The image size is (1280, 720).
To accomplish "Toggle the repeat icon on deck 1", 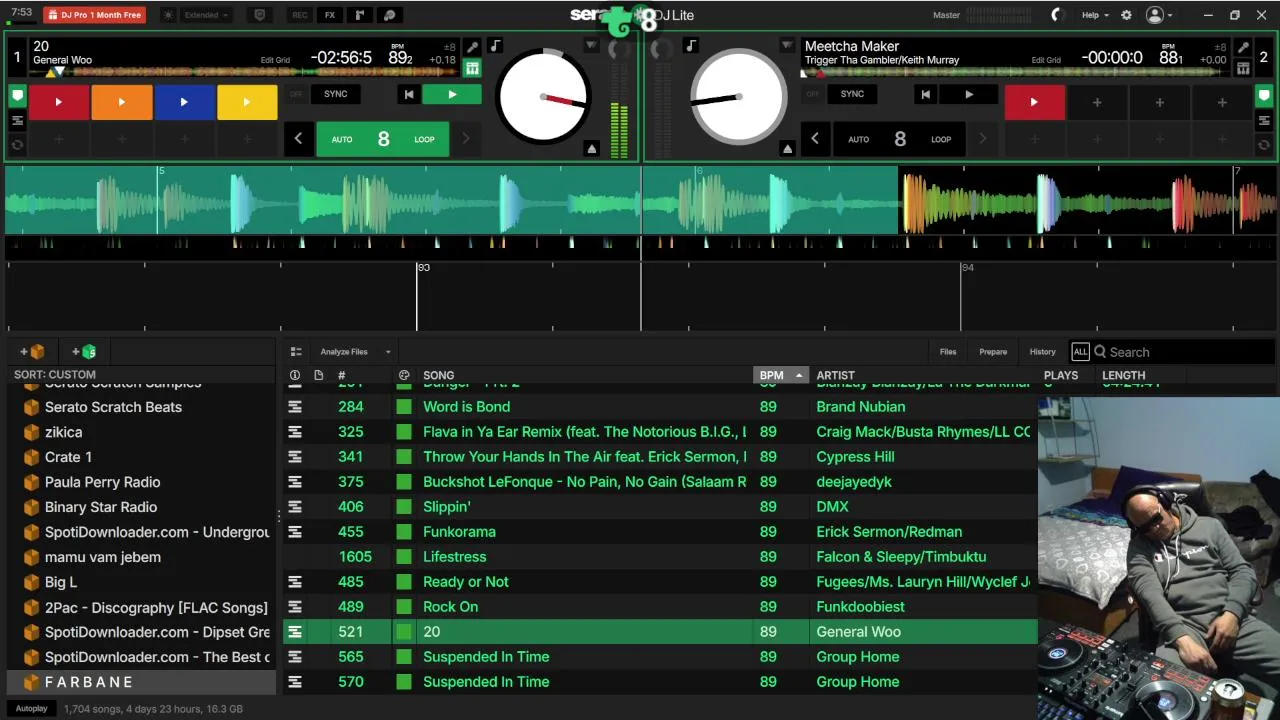I will (17, 145).
